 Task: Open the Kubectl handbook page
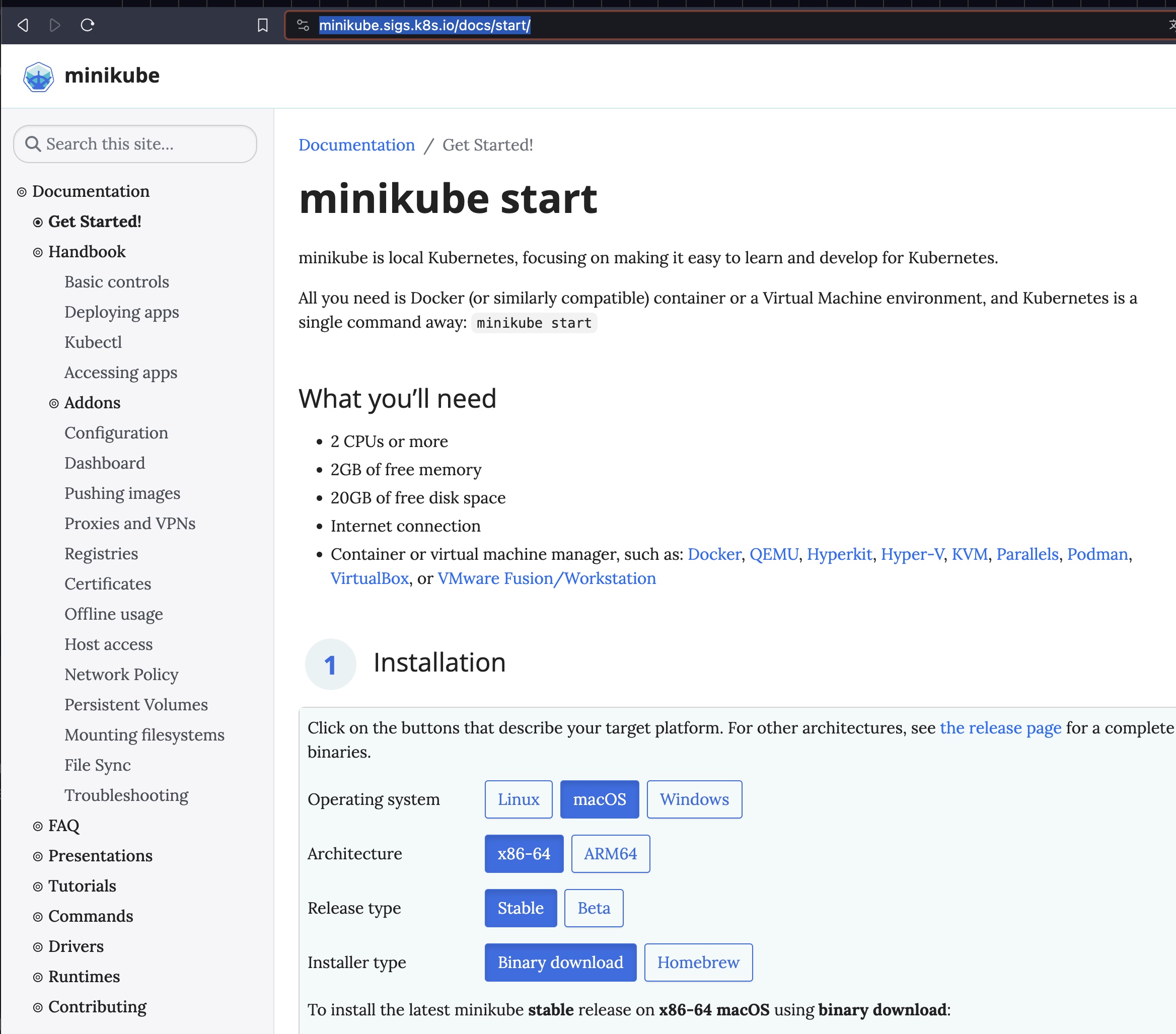click(x=93, y=342)
